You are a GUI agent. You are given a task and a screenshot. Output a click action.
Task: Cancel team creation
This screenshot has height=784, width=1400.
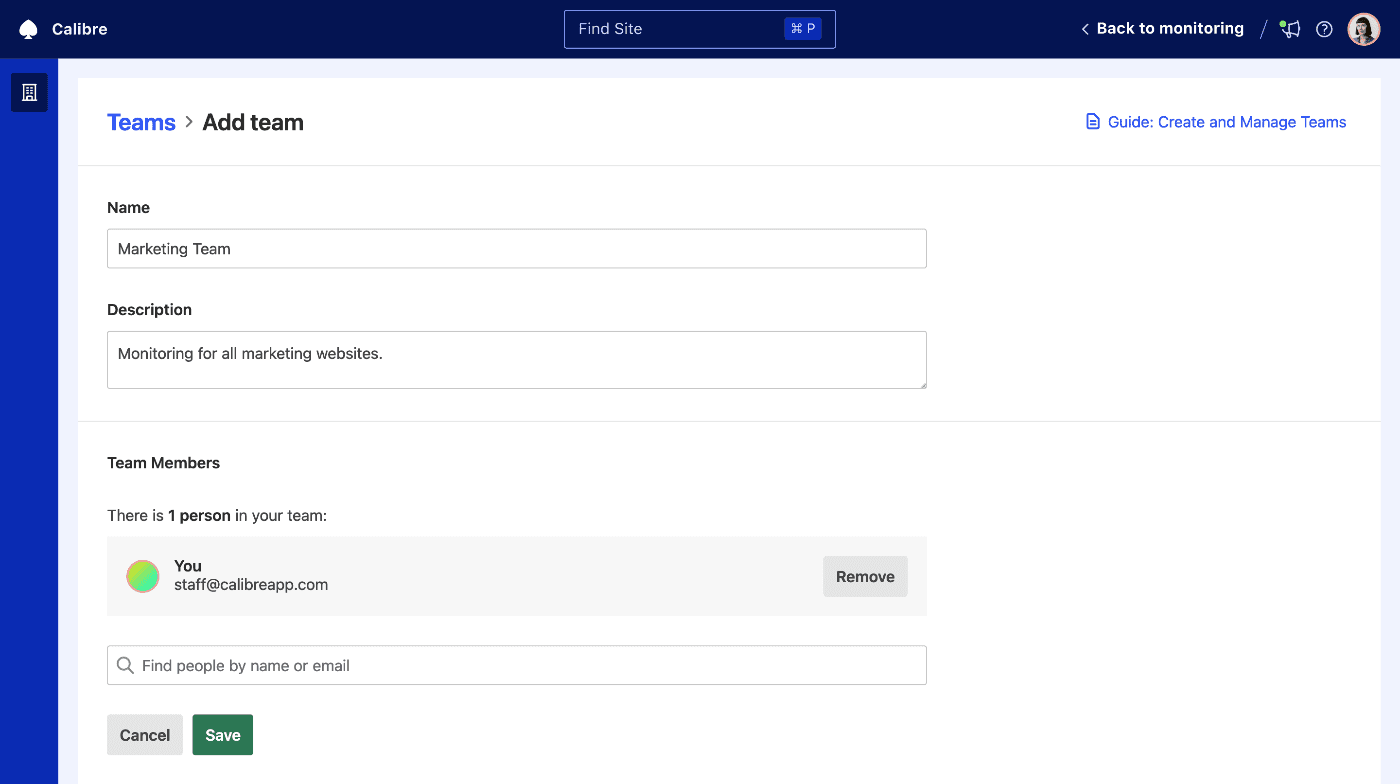(x=144, y=734)
